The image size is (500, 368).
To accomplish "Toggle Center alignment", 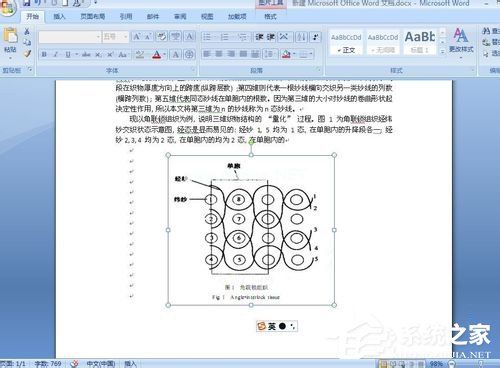I will pyautogui.click(x=219, y=54).
